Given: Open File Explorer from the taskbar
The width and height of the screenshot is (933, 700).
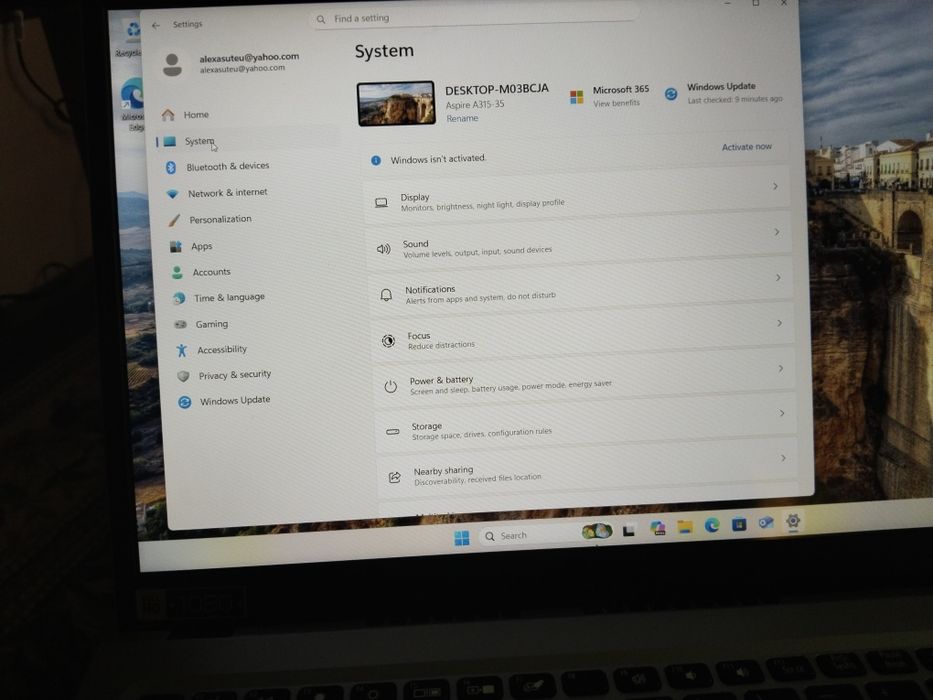Looking at the screenshot, I should pyautogui.click(x=685, y=527).
